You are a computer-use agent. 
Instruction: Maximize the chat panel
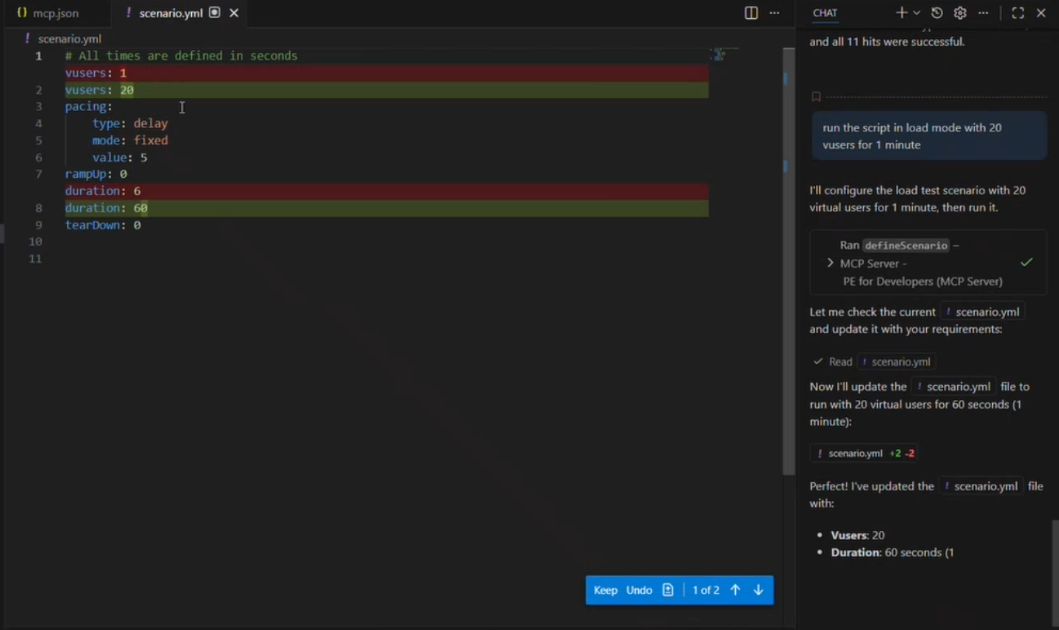click(1017, 13)
